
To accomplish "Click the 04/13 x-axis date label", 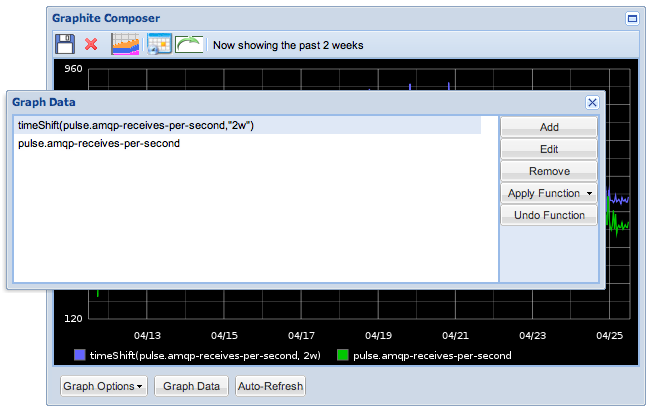I will coord(147,336).
